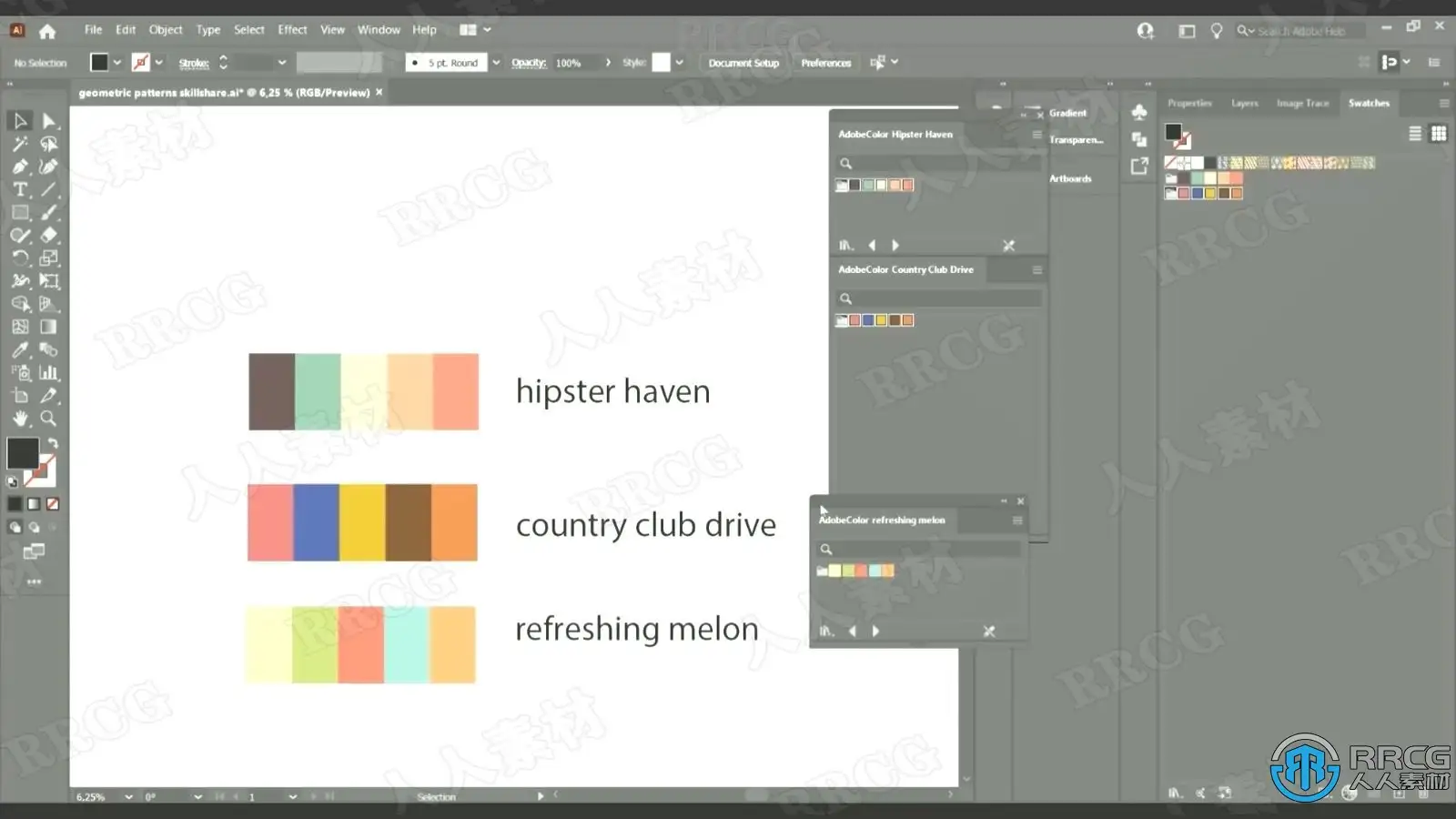Select the Lasso tool

(49, 144)
